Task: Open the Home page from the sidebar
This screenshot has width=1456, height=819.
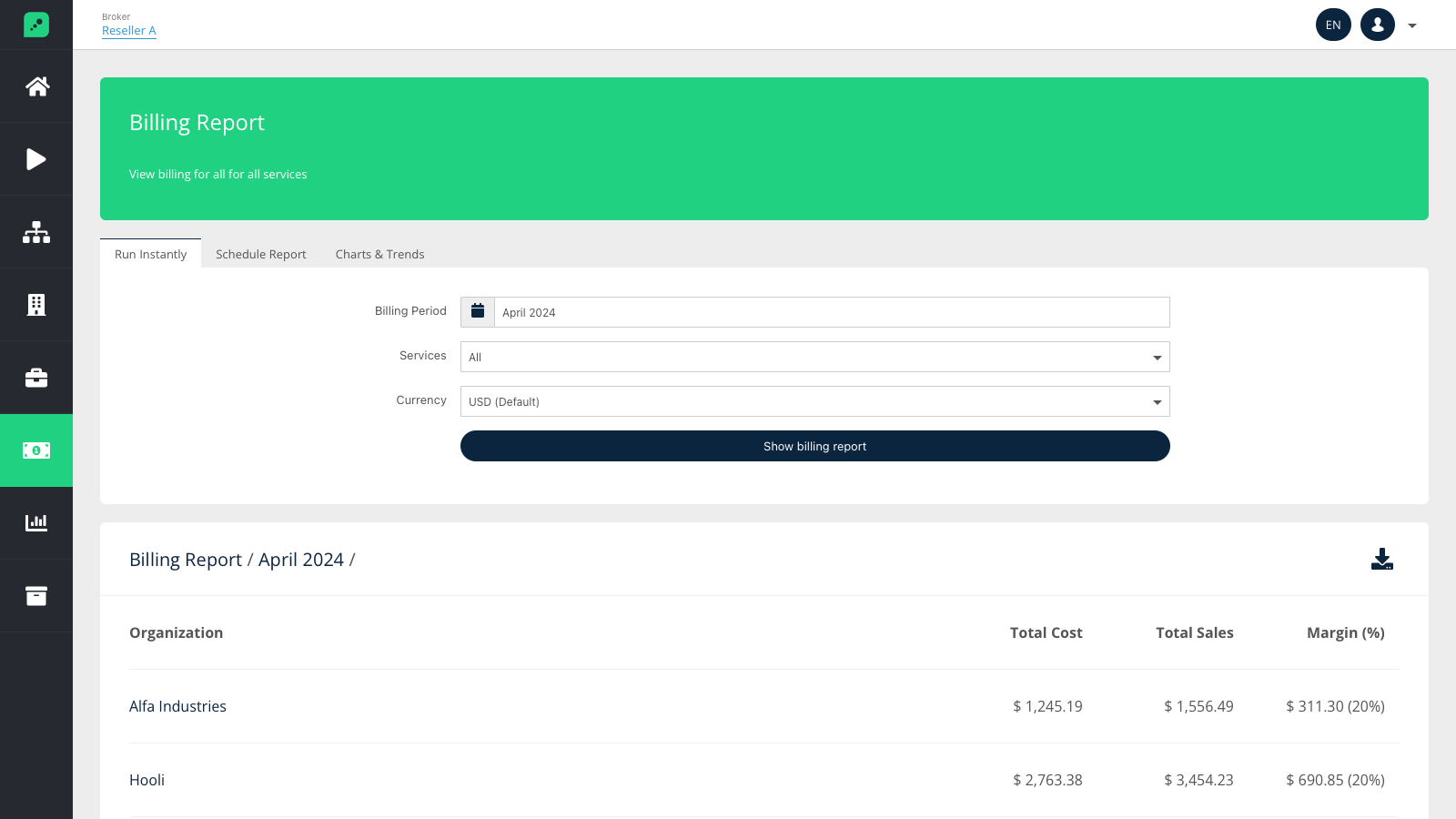Action: [36, 86]
